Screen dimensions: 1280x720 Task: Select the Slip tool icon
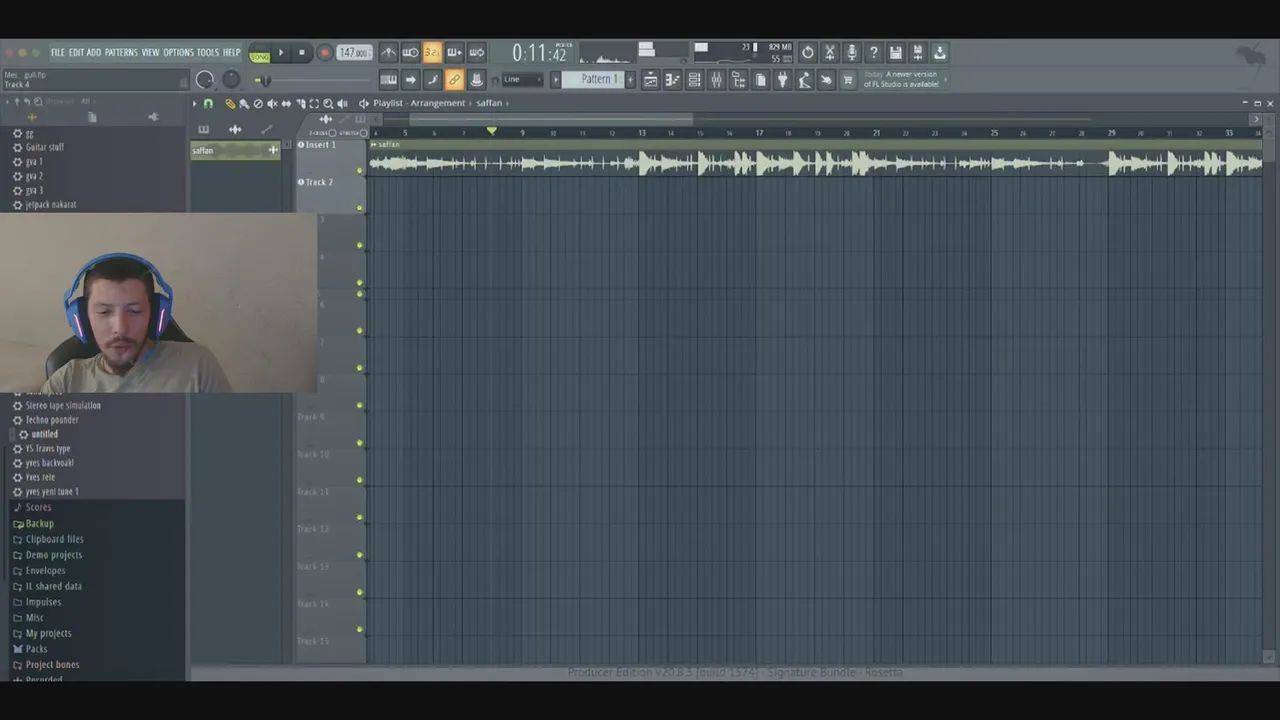tap(286, 103)
